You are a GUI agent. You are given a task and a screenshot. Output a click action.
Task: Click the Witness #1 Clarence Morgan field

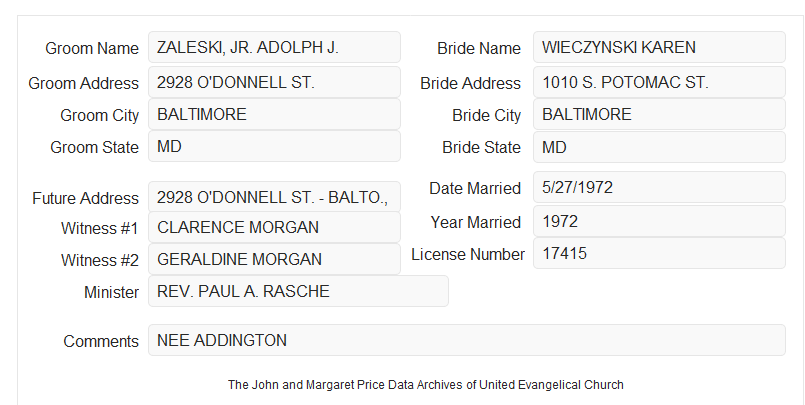274,227
